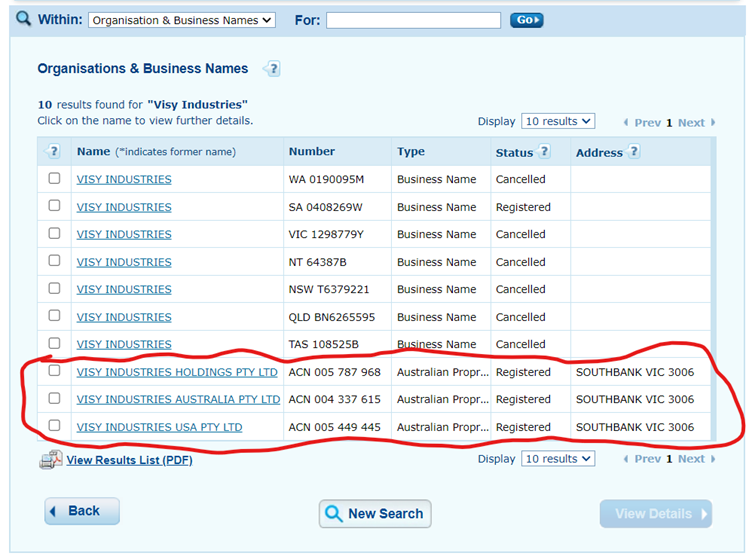Click page 1 in top pagination

pos(669,123)
